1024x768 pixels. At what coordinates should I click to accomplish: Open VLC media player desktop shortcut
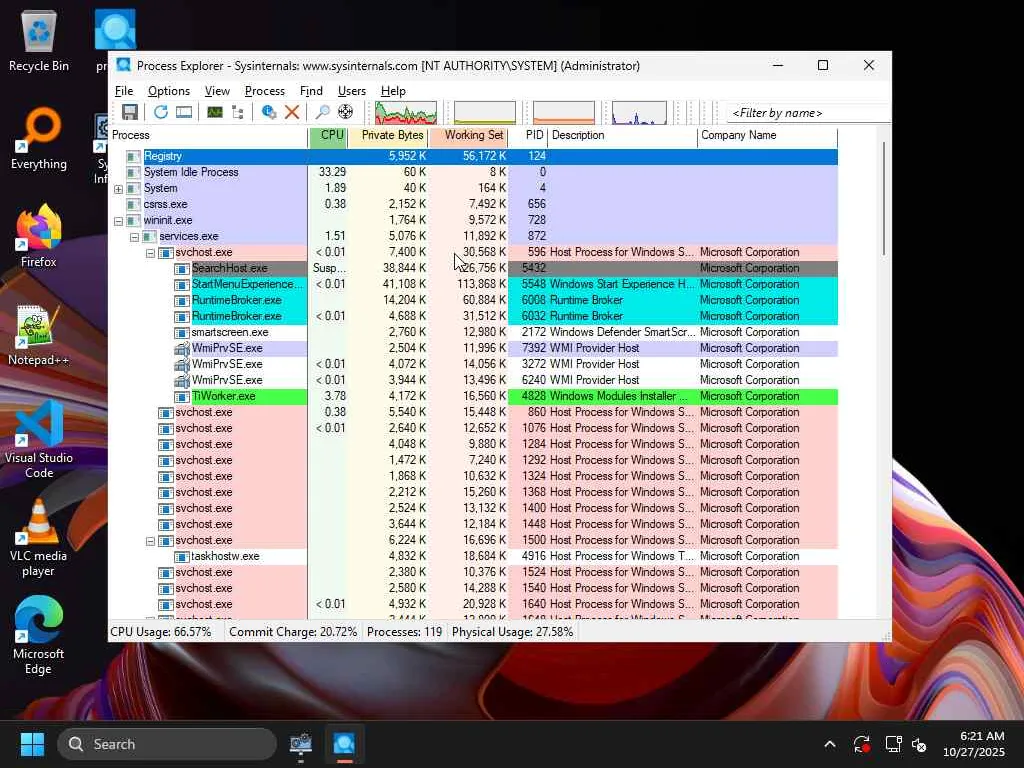[x=39, y=538]
